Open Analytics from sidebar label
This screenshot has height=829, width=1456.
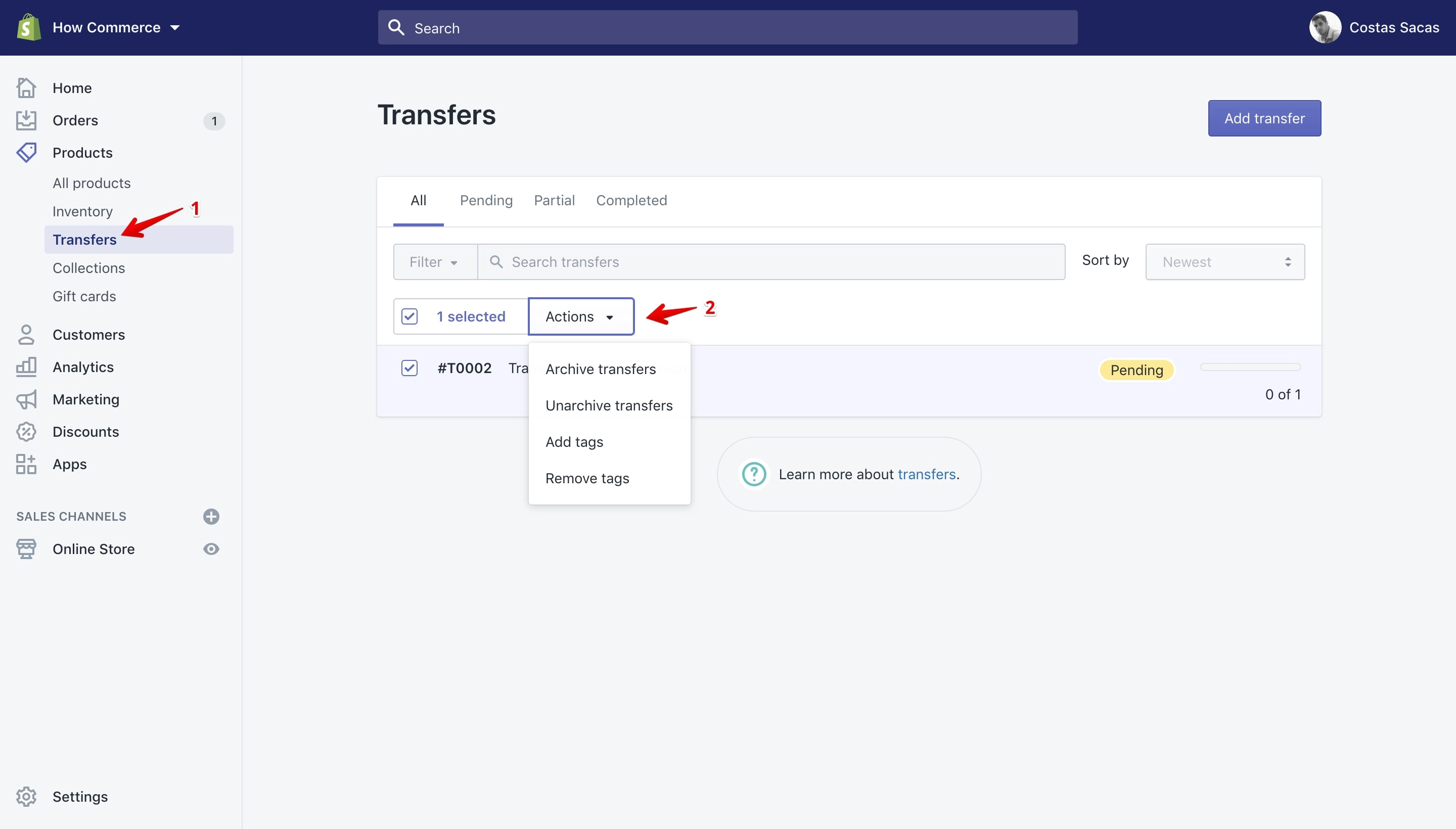[83, 367]
